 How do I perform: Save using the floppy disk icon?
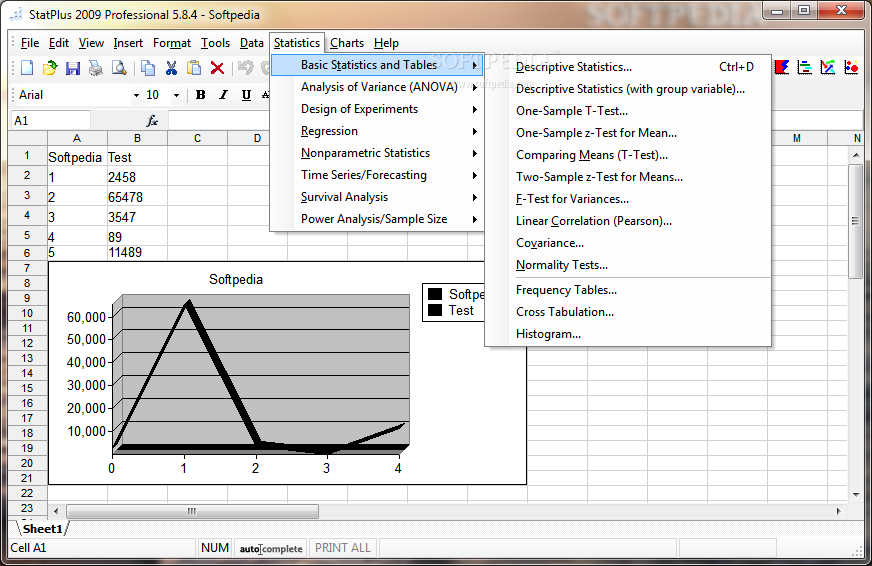[x=72, y=68]
